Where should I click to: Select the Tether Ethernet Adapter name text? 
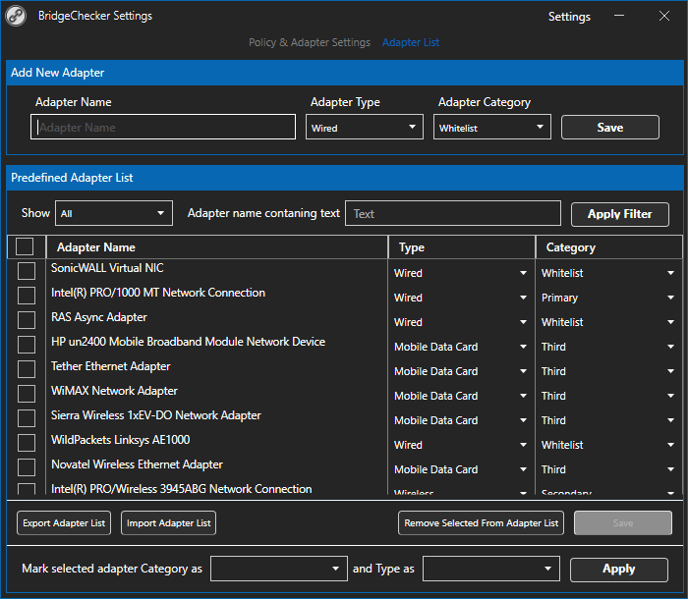(110, 366)
